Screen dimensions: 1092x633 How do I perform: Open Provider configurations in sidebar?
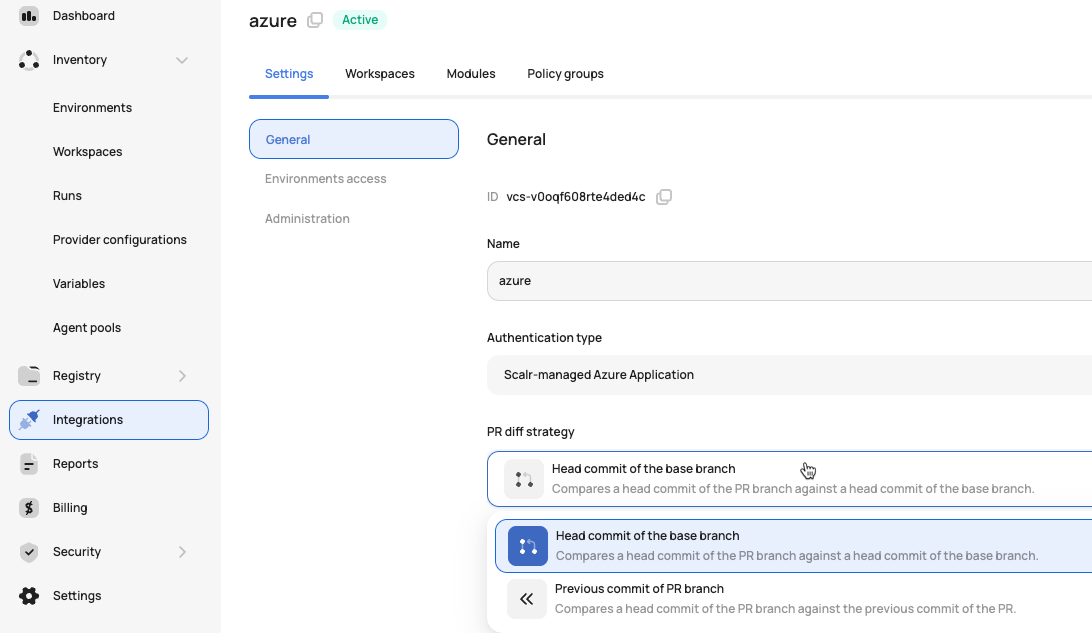click(x=120, y=240)
